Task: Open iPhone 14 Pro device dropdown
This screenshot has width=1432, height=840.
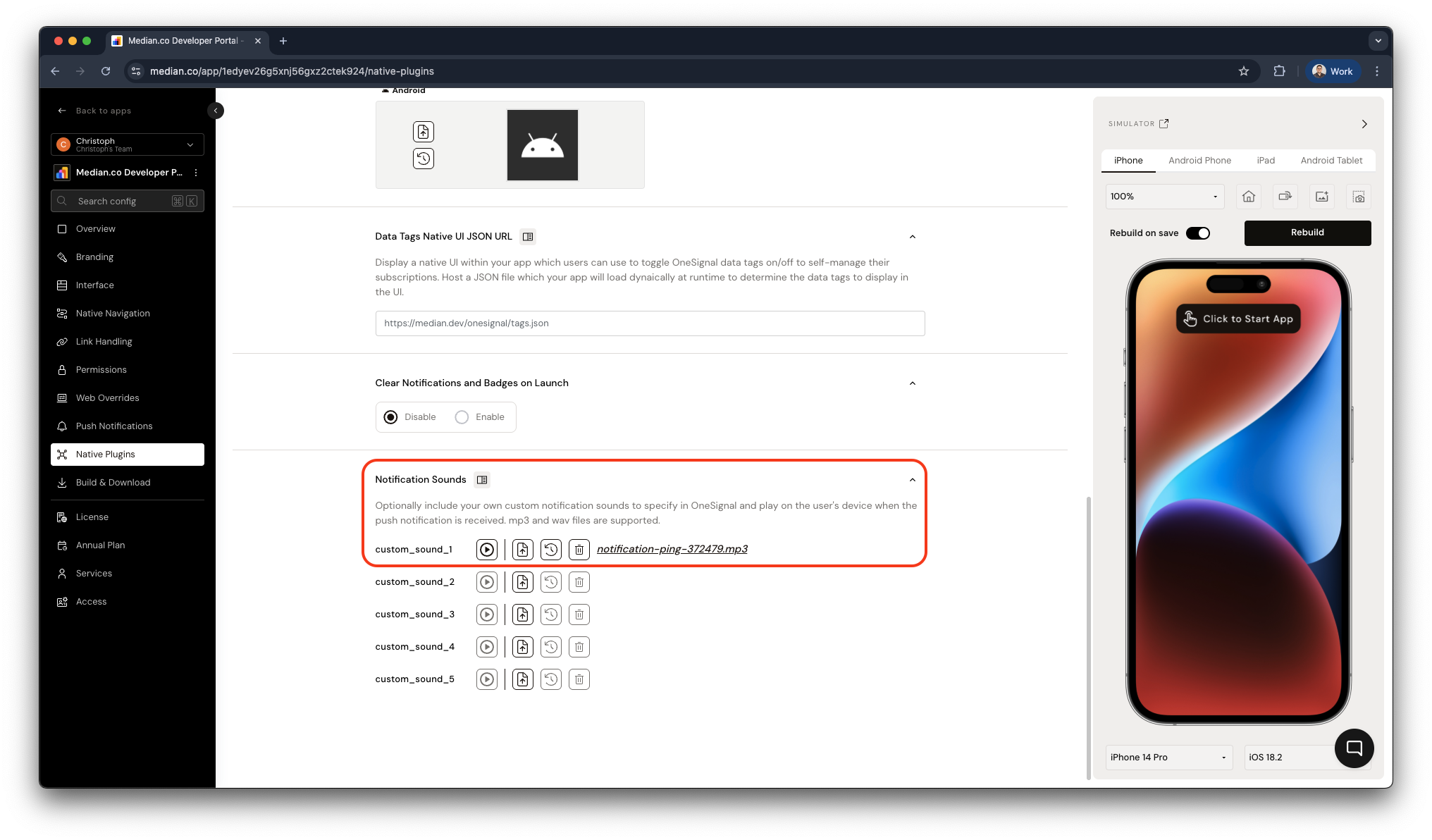Action: (x=1168, y=758)
